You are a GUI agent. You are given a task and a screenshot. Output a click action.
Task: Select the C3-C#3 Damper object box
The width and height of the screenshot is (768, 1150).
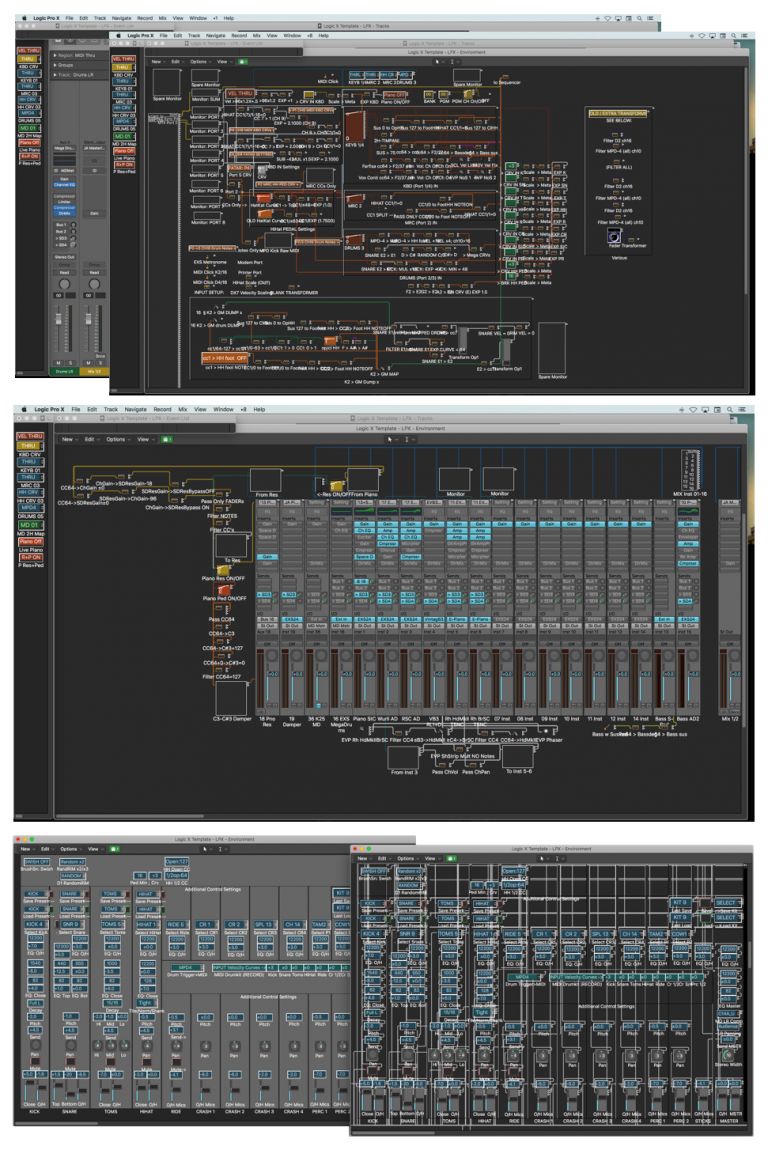click(x=231, y=700)
